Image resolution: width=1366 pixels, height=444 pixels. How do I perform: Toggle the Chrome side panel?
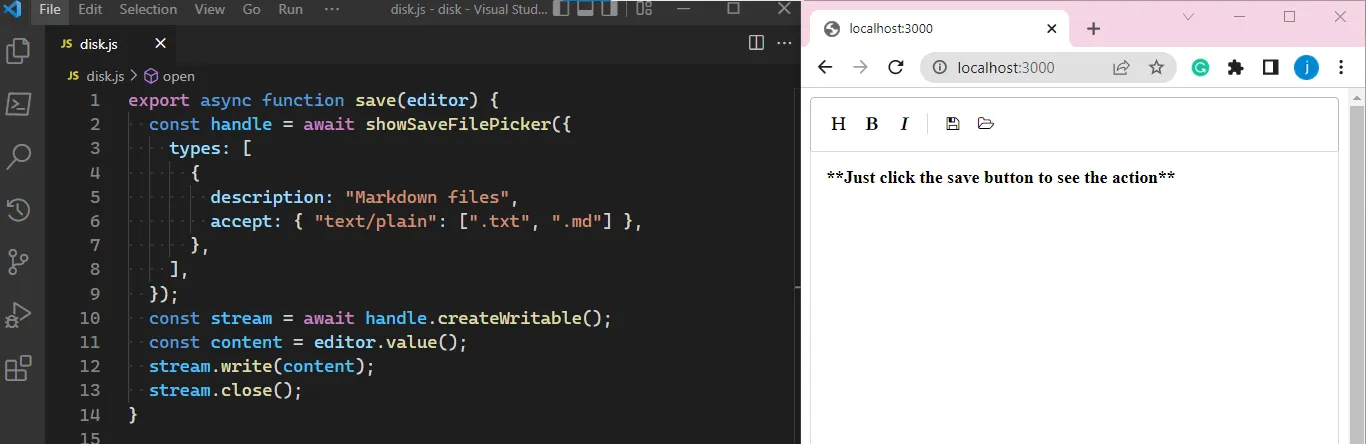[1270, 67]
